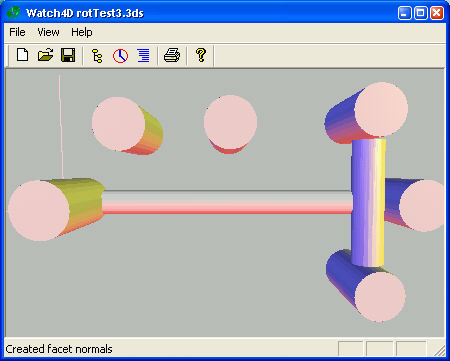Open the File menu
The width and height of the screenshot is (450, 361).
click(17, 32)
